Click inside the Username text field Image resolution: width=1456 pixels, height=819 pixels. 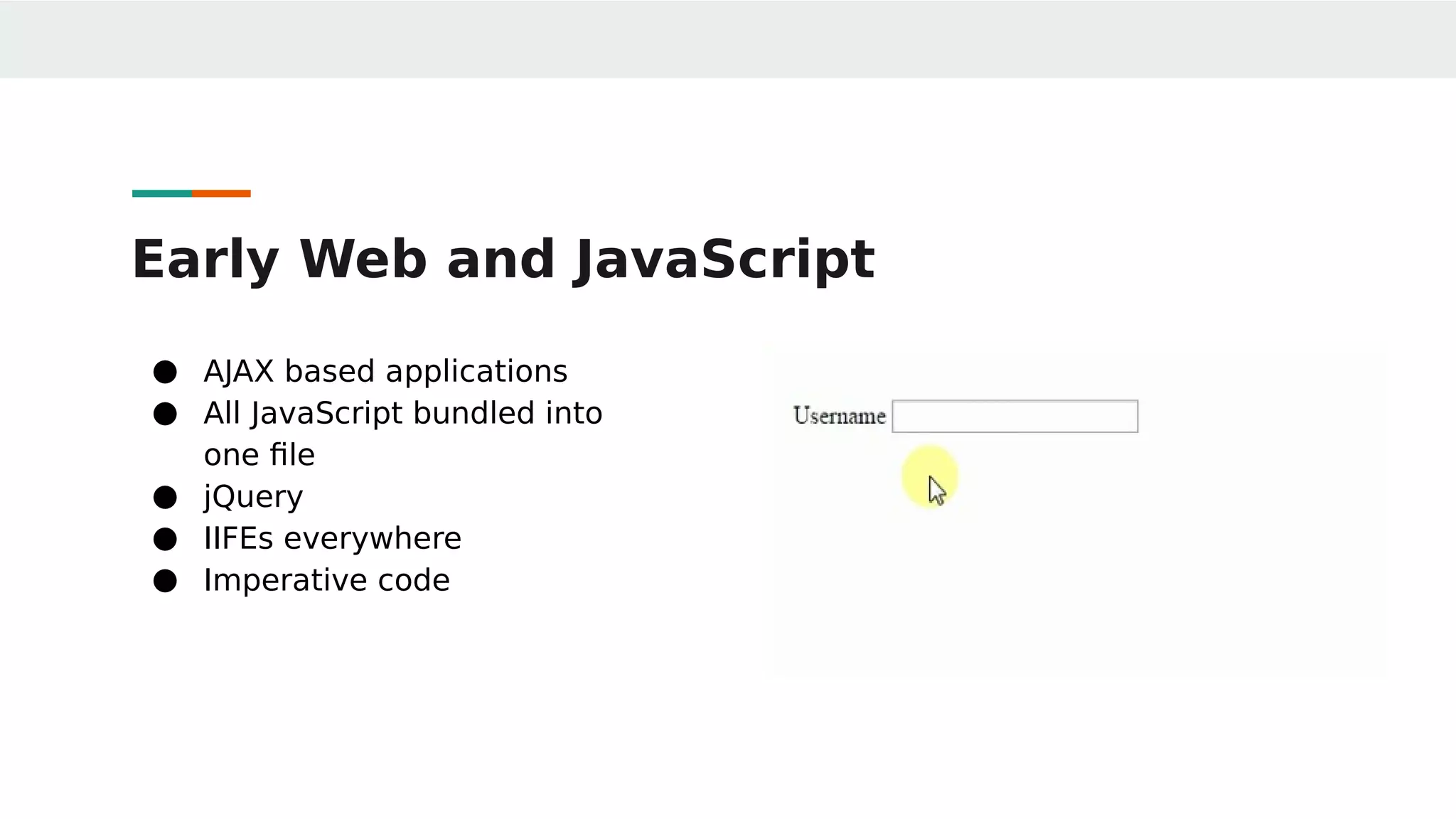tap(1015, 417)
